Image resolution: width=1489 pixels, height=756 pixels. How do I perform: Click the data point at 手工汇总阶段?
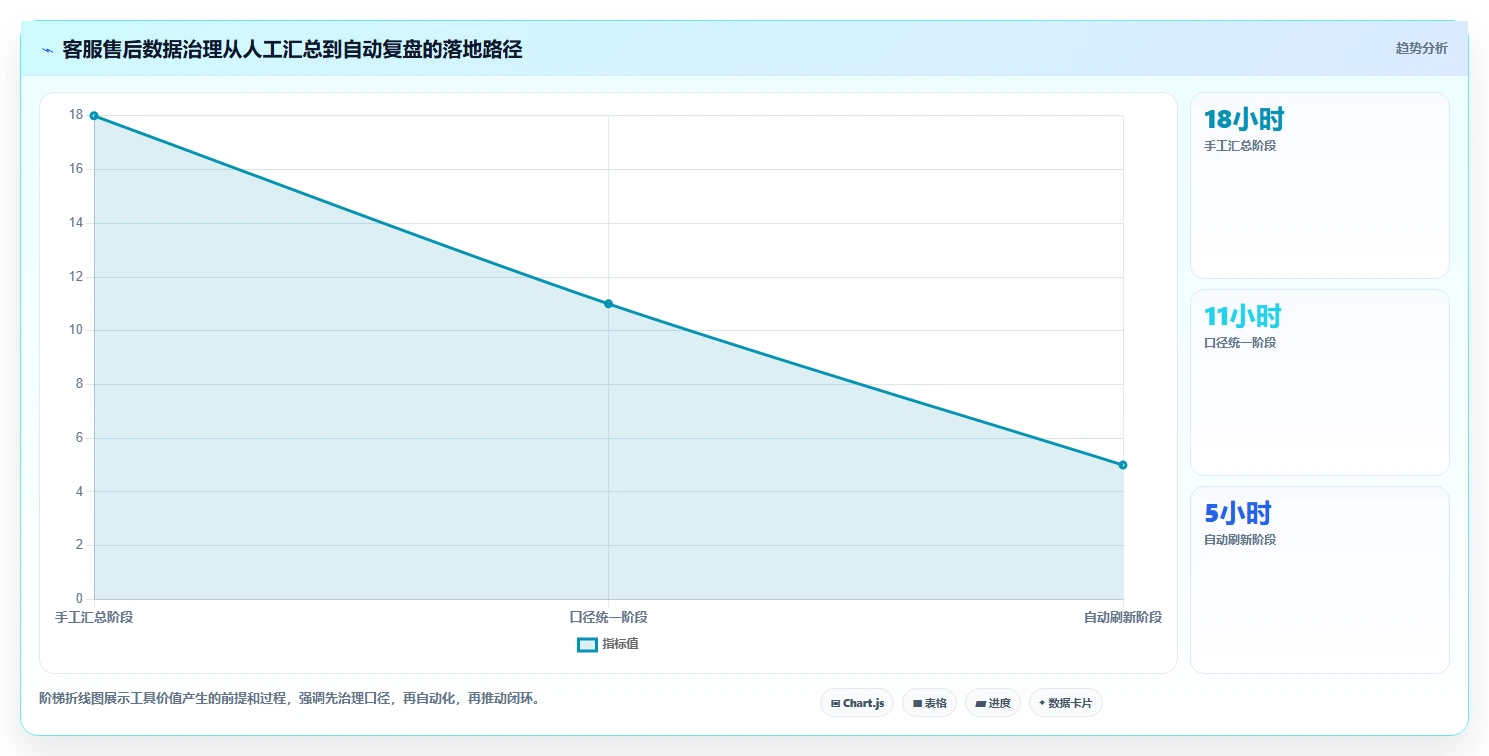coord(94,116)
